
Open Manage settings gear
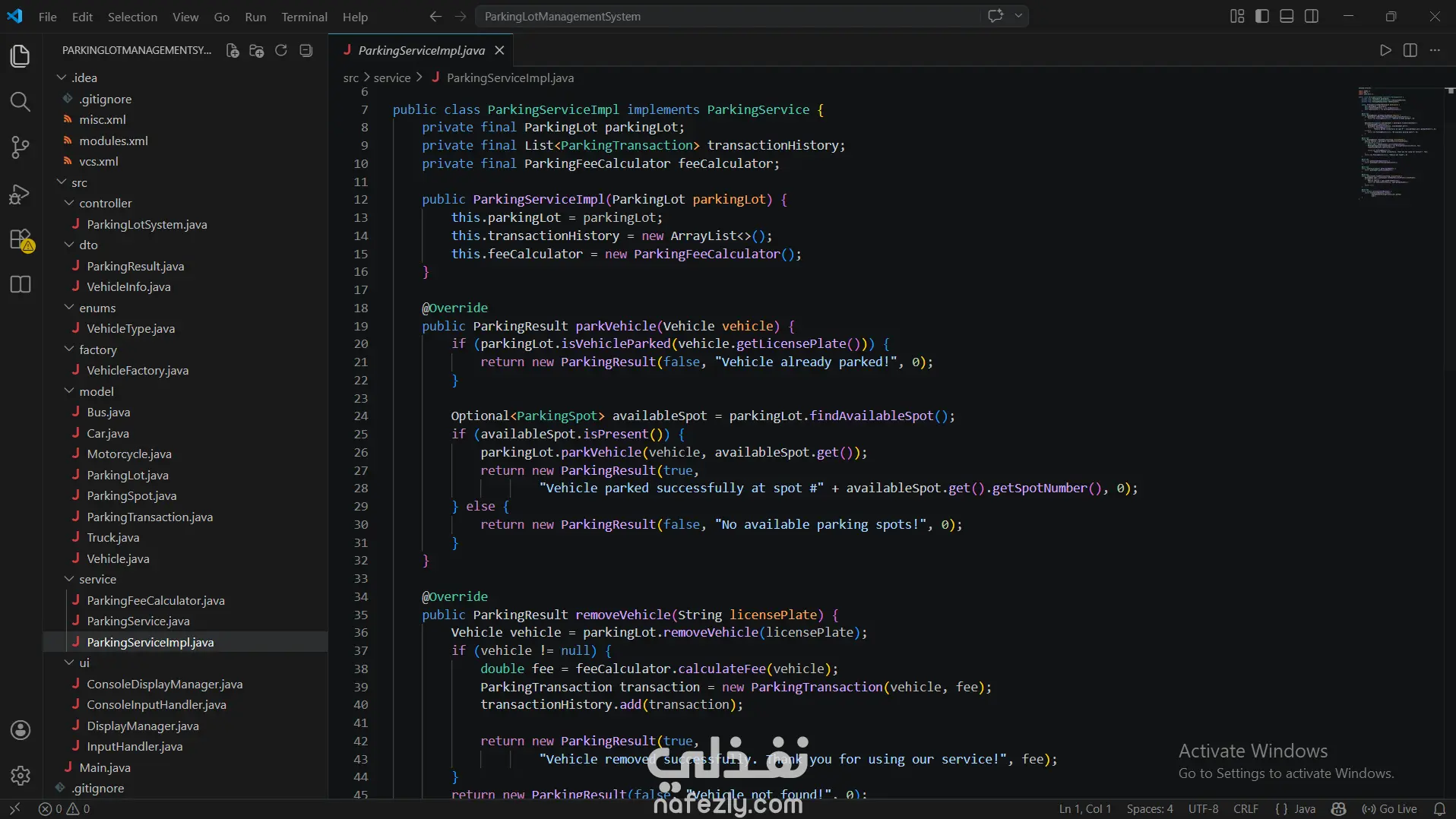pyautogui.click(x=21, y=776)
